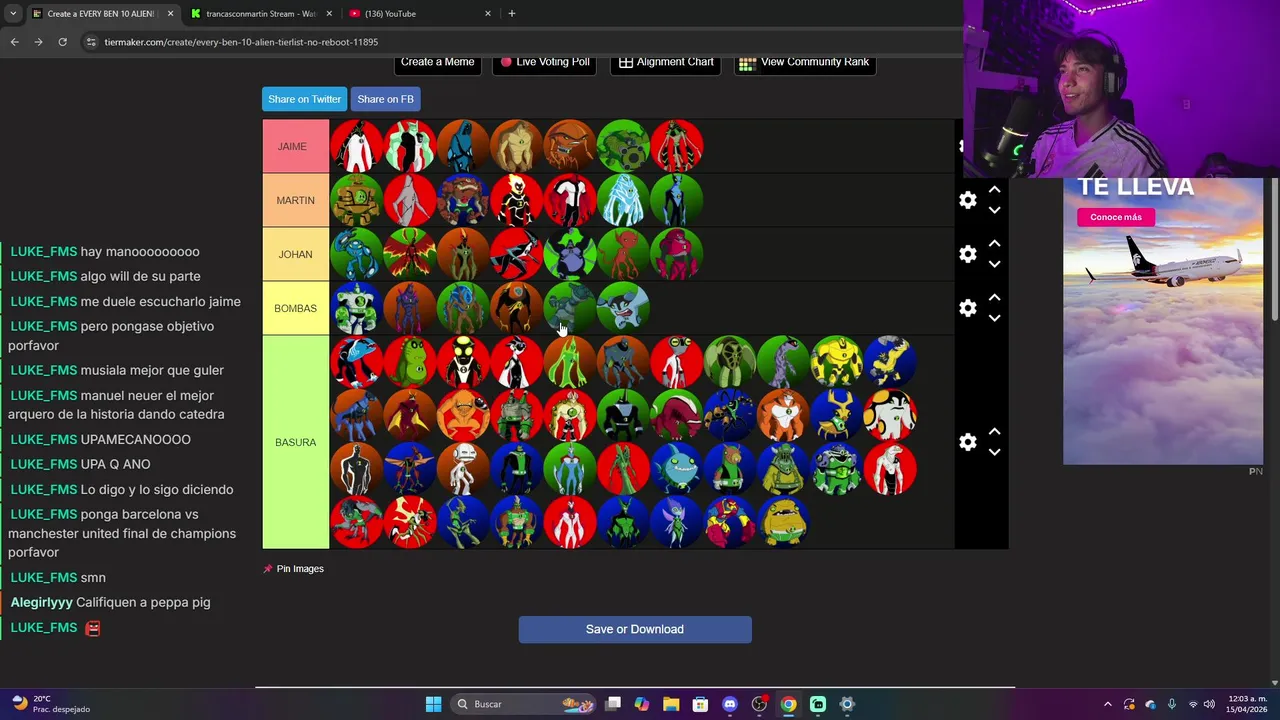Click Create a Meme button

click(437, 62)
